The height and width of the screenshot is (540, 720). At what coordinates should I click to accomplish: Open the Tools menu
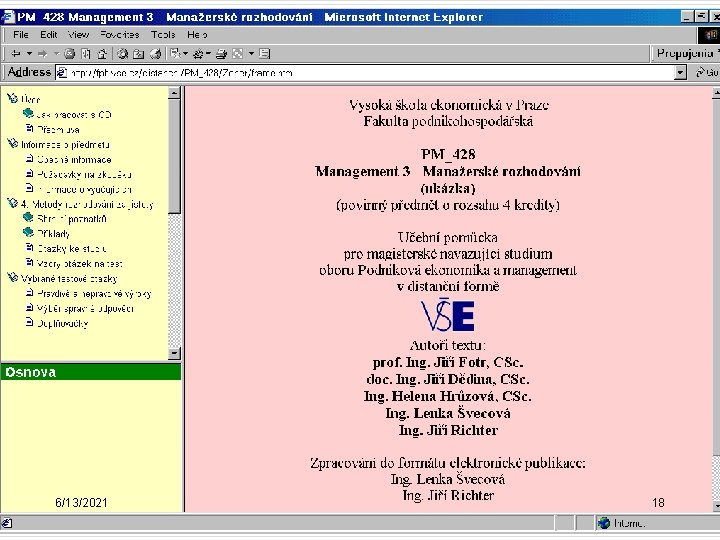(x=163, y=34)
